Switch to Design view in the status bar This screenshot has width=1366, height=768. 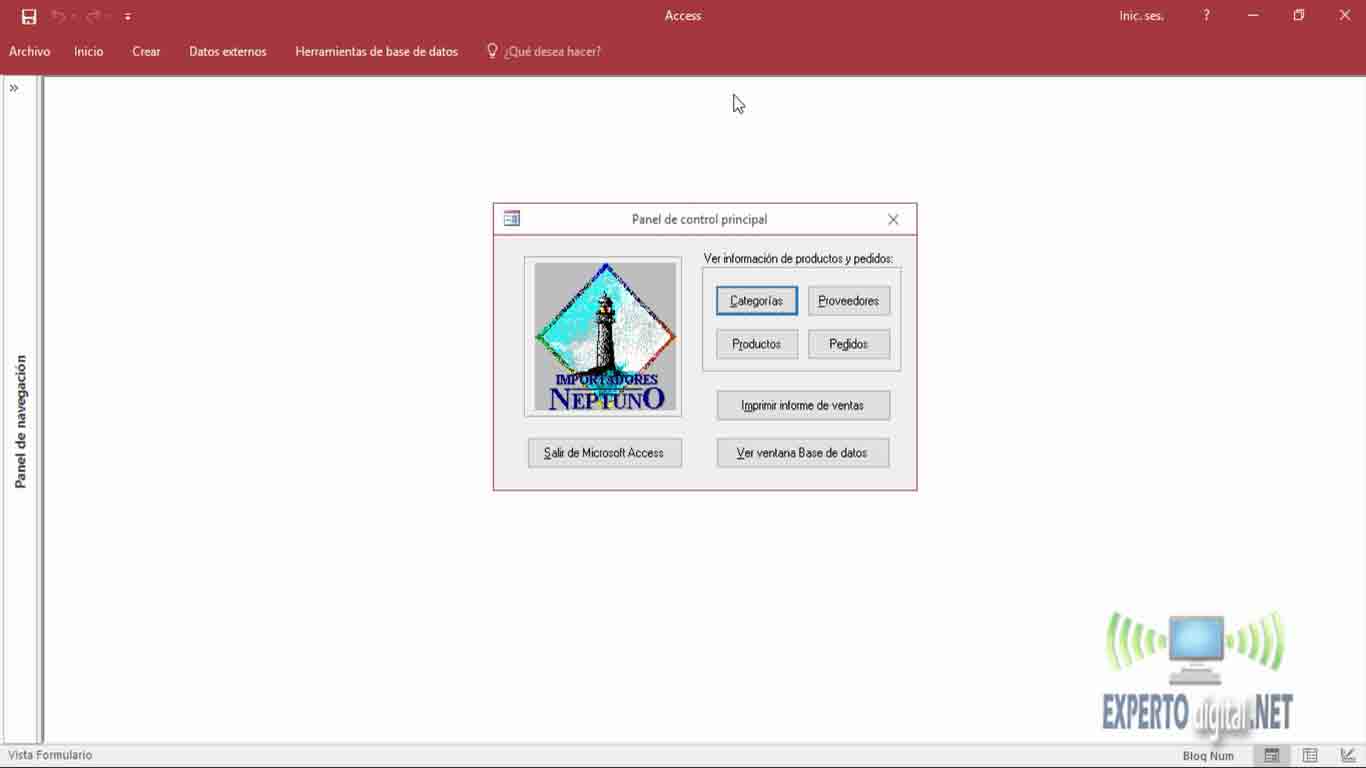[x=1347, y=755]
